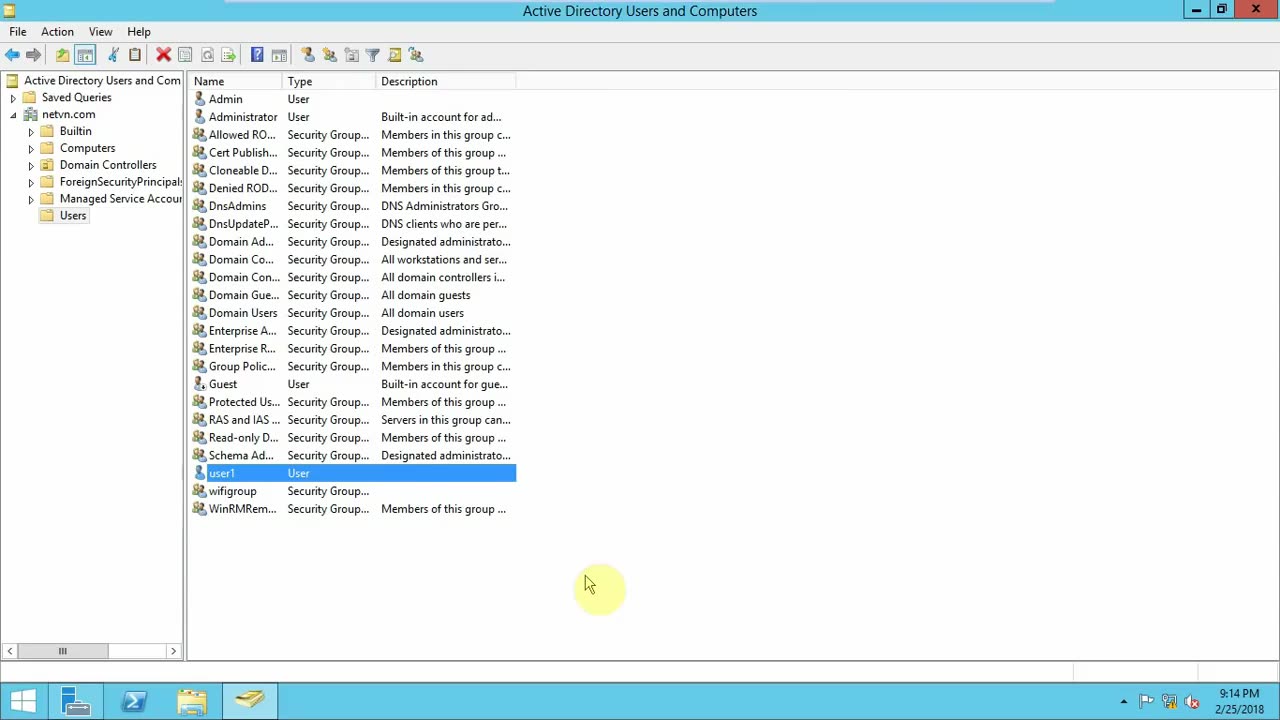
Task: Sort by the Type column header
Action: click(x=330, y=81)
